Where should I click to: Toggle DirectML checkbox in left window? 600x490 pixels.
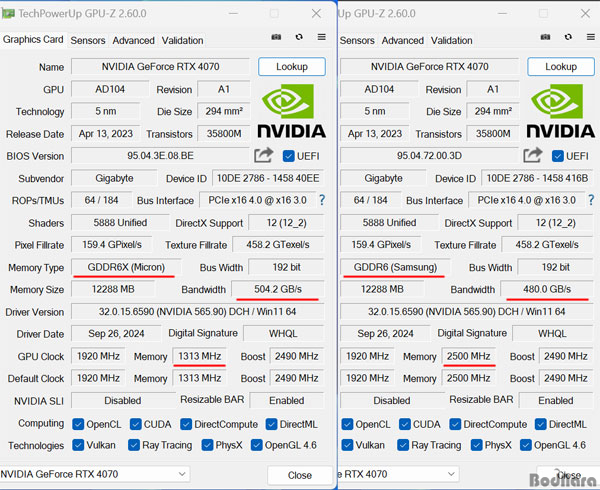point(271,424)
